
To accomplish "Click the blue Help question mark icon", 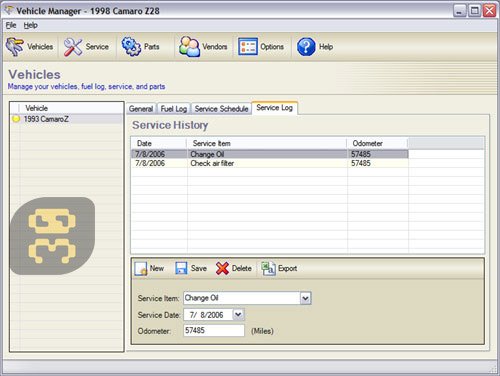I will pos(306,47).
